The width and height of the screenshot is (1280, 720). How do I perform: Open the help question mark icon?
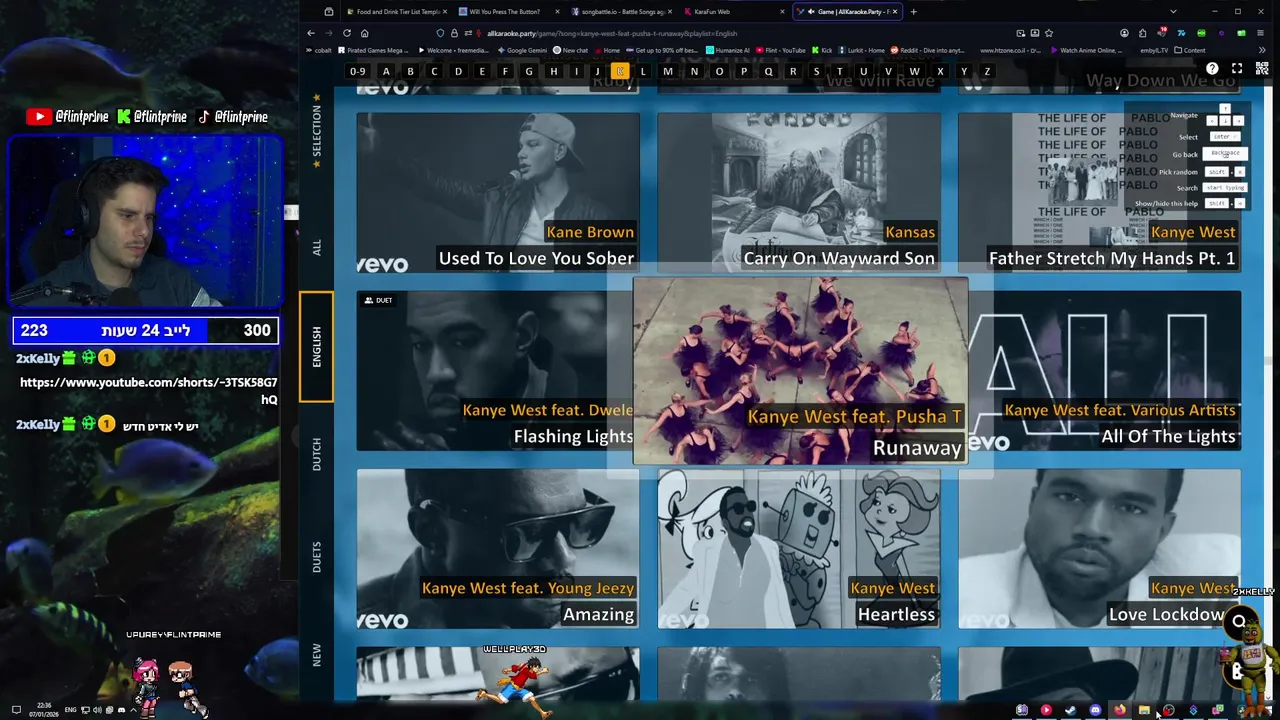pos(1212,69)
